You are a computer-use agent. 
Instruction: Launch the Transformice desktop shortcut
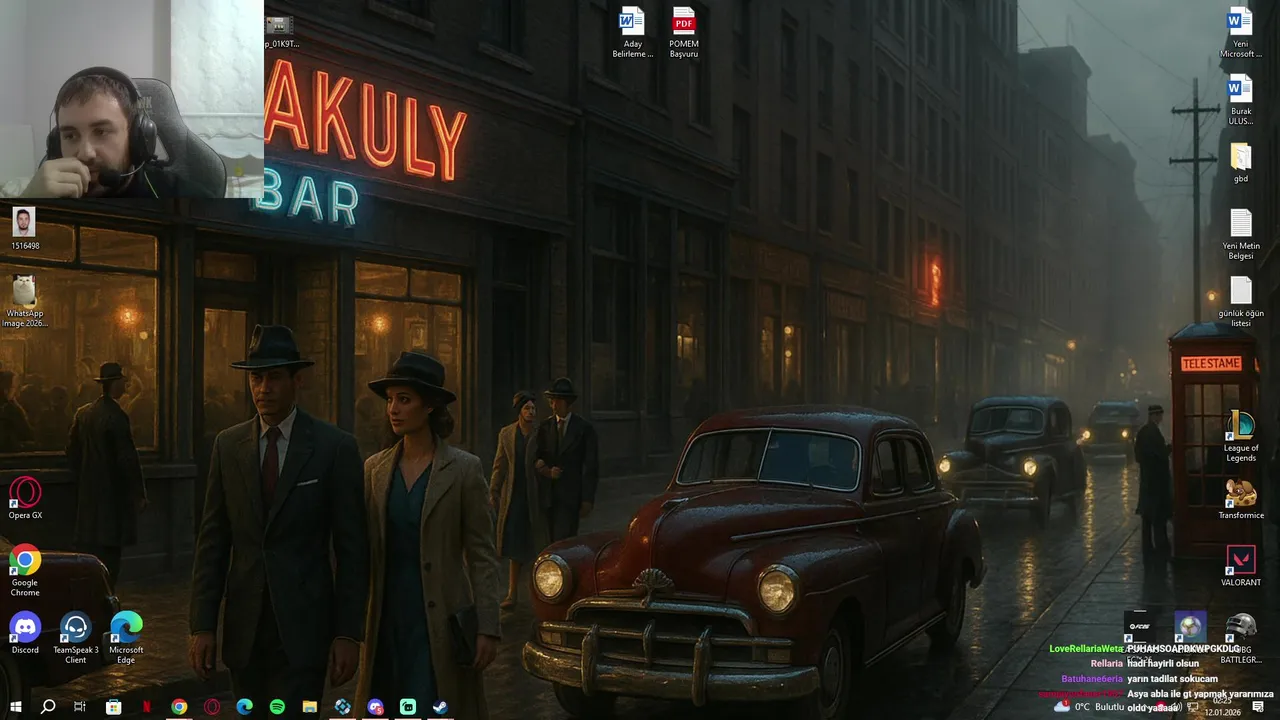[1240, 499]
